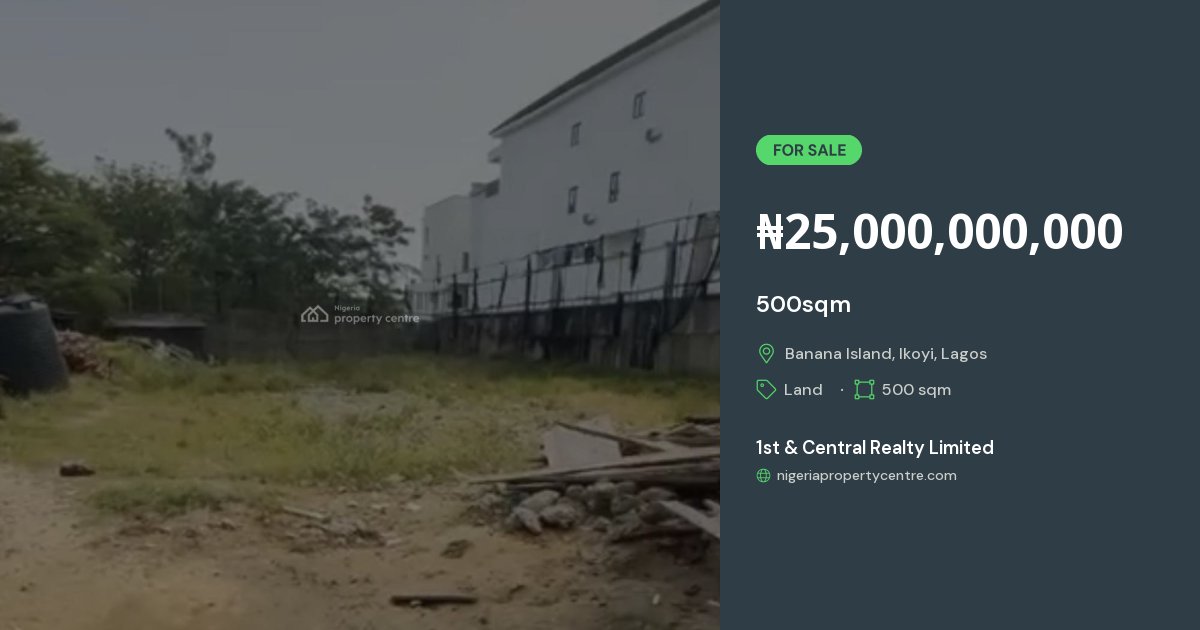Image resolution: width=1200 pixels, height=630 pixels.
Task: Open 1st & Central Realty Limited agent
Action: pos(875,447)
